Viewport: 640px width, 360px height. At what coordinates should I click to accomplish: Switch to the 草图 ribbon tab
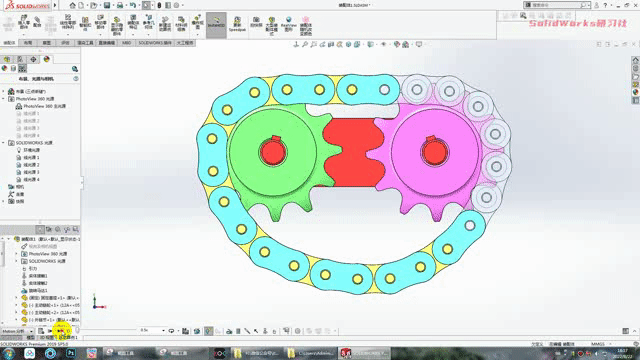[47, 43]
